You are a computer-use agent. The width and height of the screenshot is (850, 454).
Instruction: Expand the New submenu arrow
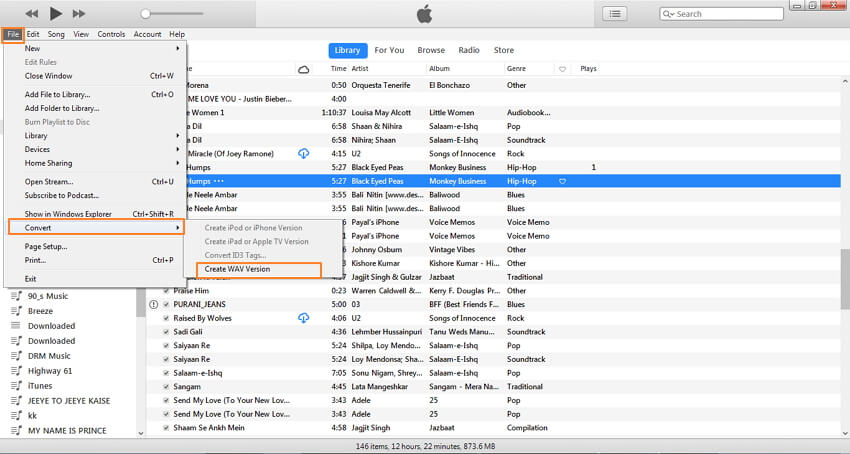tap(177, 48)
